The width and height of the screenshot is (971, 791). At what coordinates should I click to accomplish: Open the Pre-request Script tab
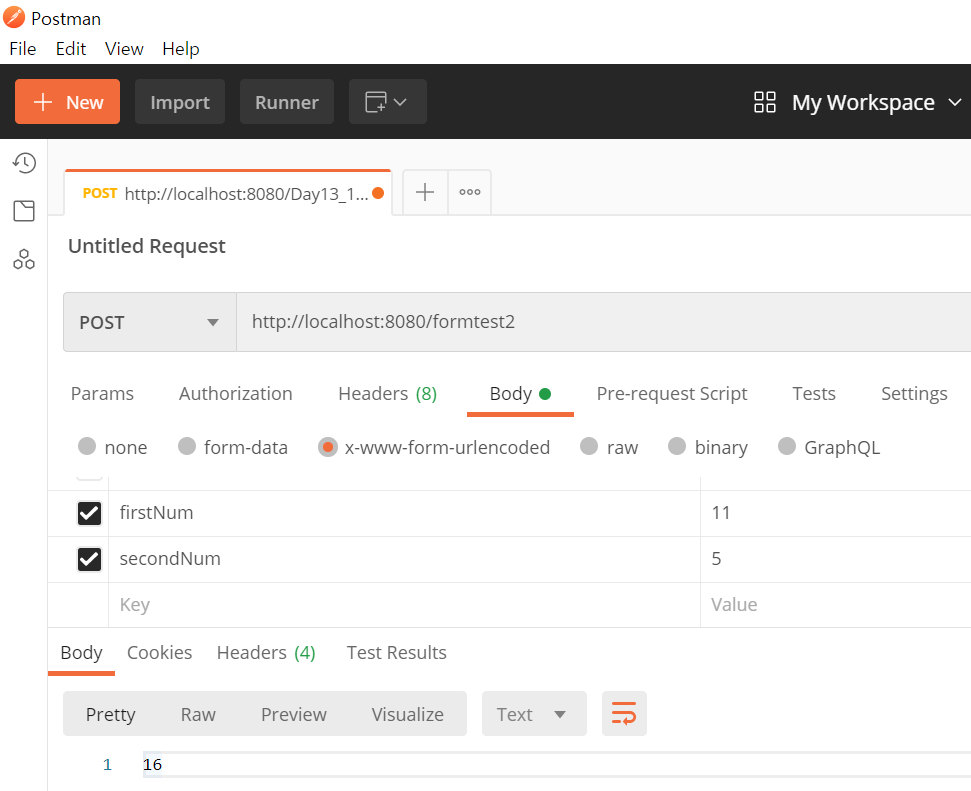[x=672, y=393]
